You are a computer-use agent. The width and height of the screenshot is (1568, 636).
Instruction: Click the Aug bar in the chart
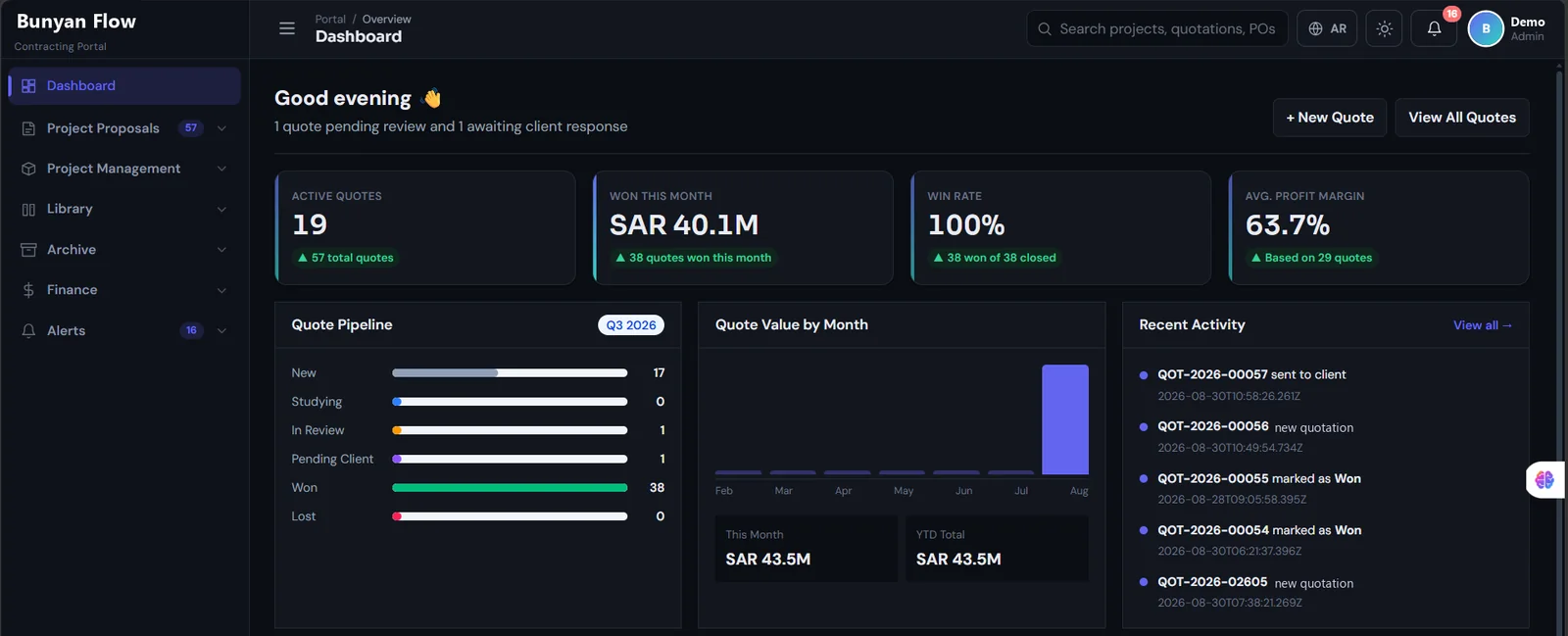[x=1065, y=419]
